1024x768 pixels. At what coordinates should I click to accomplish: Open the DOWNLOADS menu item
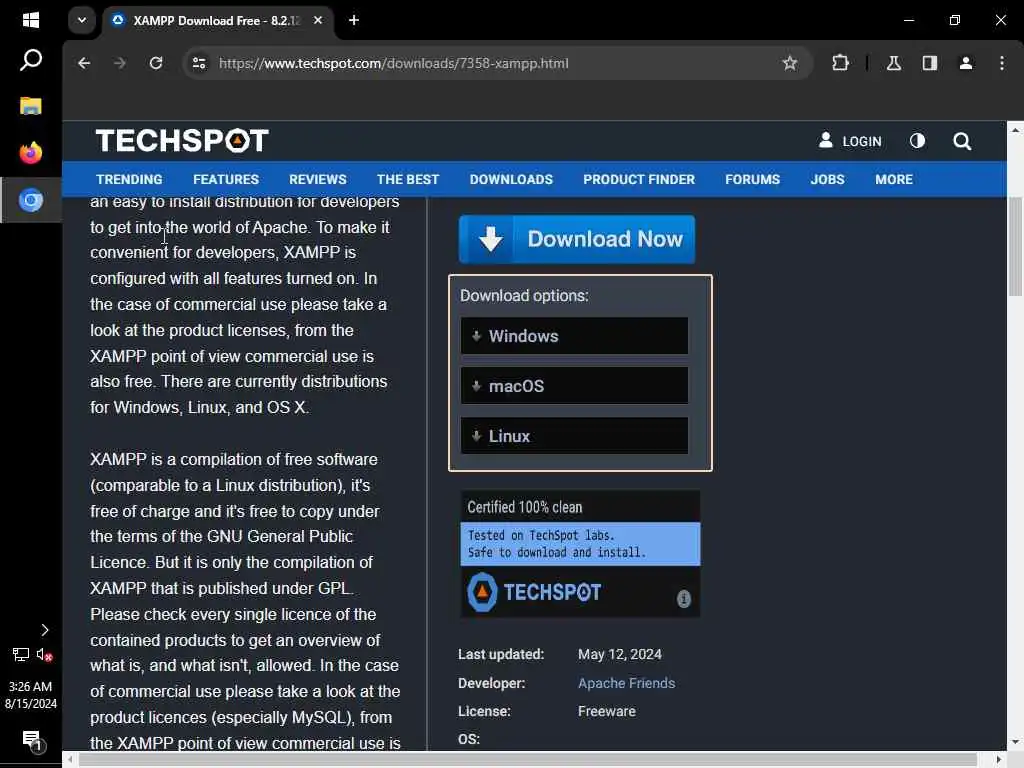(x=511, y=180)
